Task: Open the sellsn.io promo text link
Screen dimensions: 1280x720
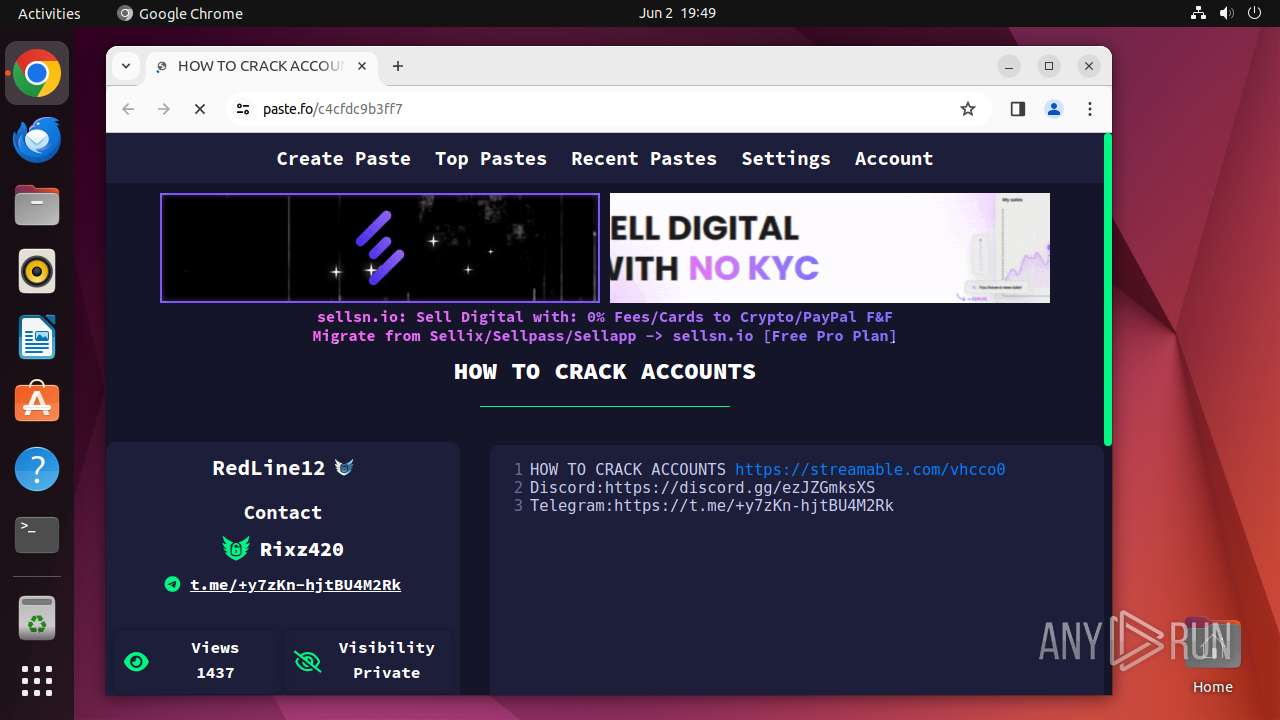Action: 605,317
